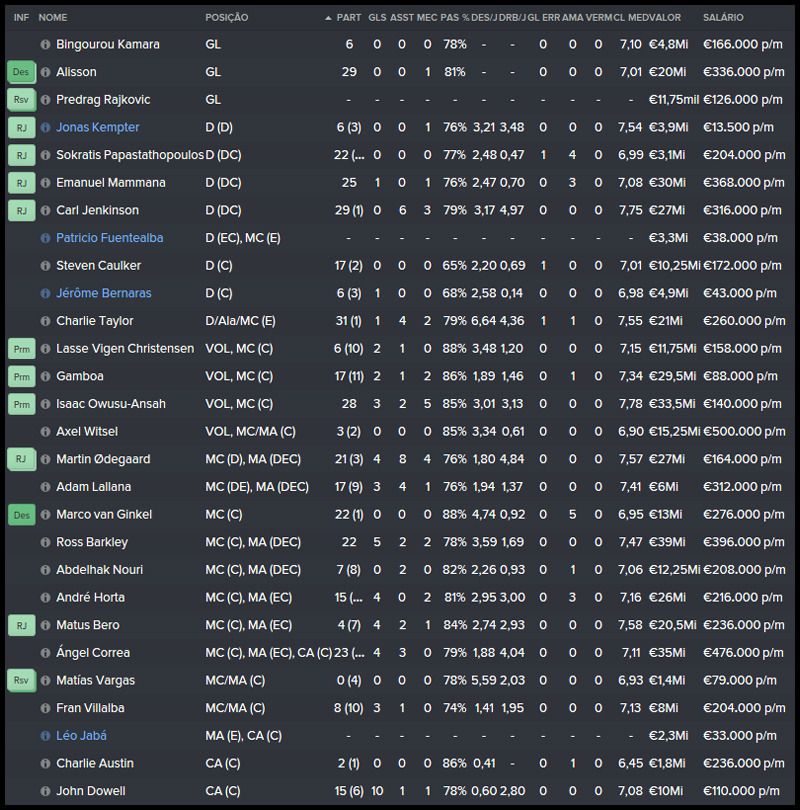This screenshot has width=800, height=810.
Task: Click the Des badge for Marco van Ginkel
Action: [x=21, y=514]
